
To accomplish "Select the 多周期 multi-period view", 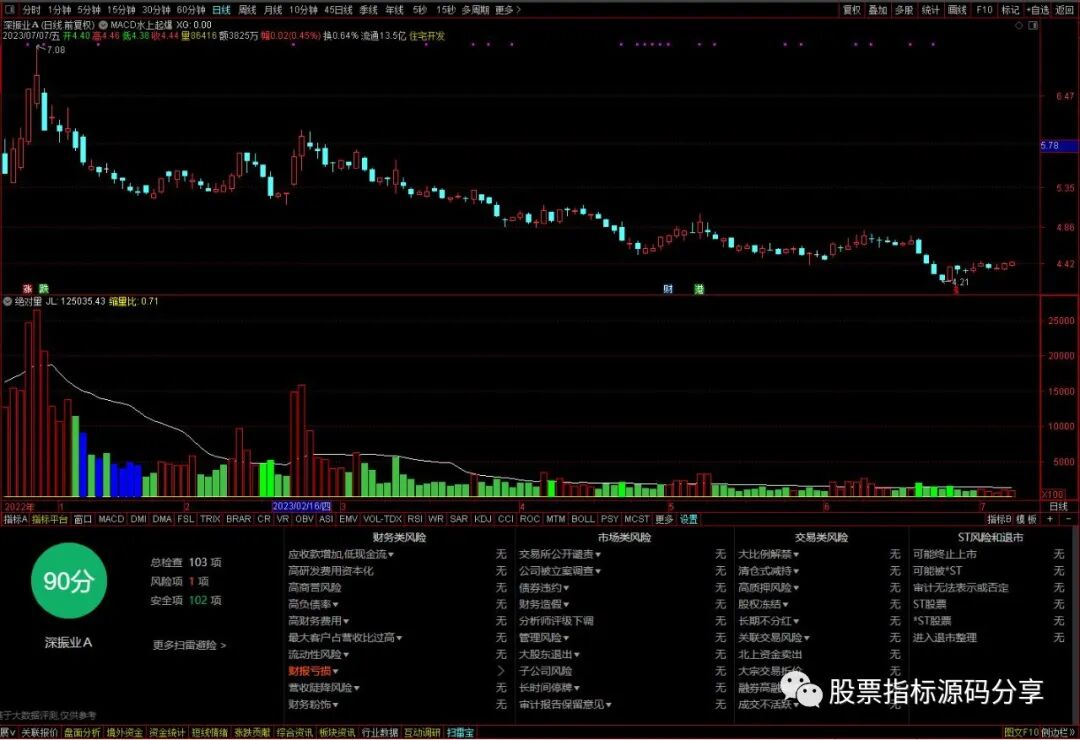I will [x=475, y=10].
